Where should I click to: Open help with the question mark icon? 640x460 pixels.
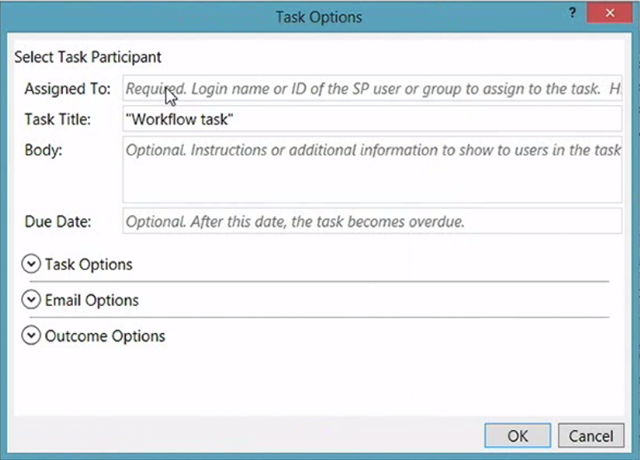572,13
